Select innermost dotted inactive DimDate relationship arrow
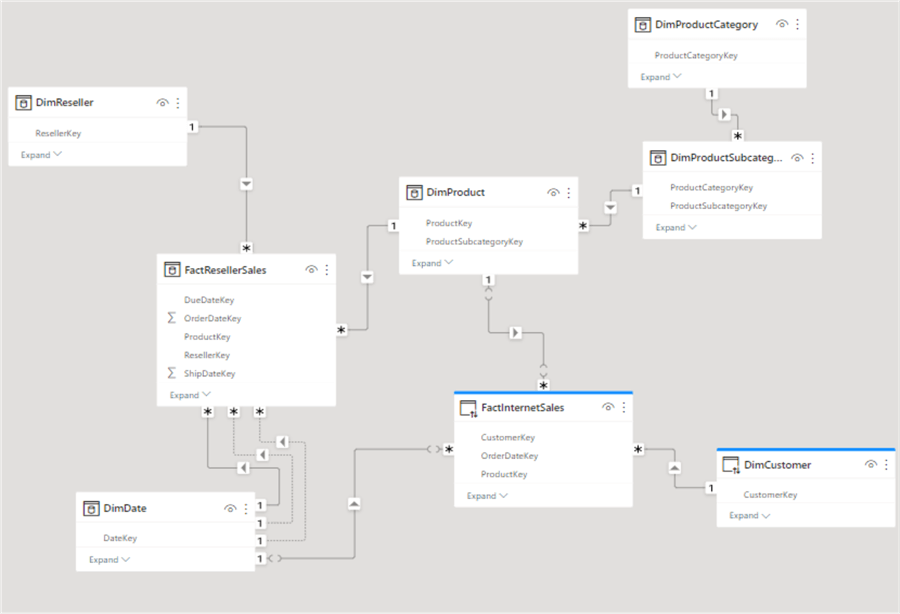This screenshot has width=900, height=614. coord(262,455)
